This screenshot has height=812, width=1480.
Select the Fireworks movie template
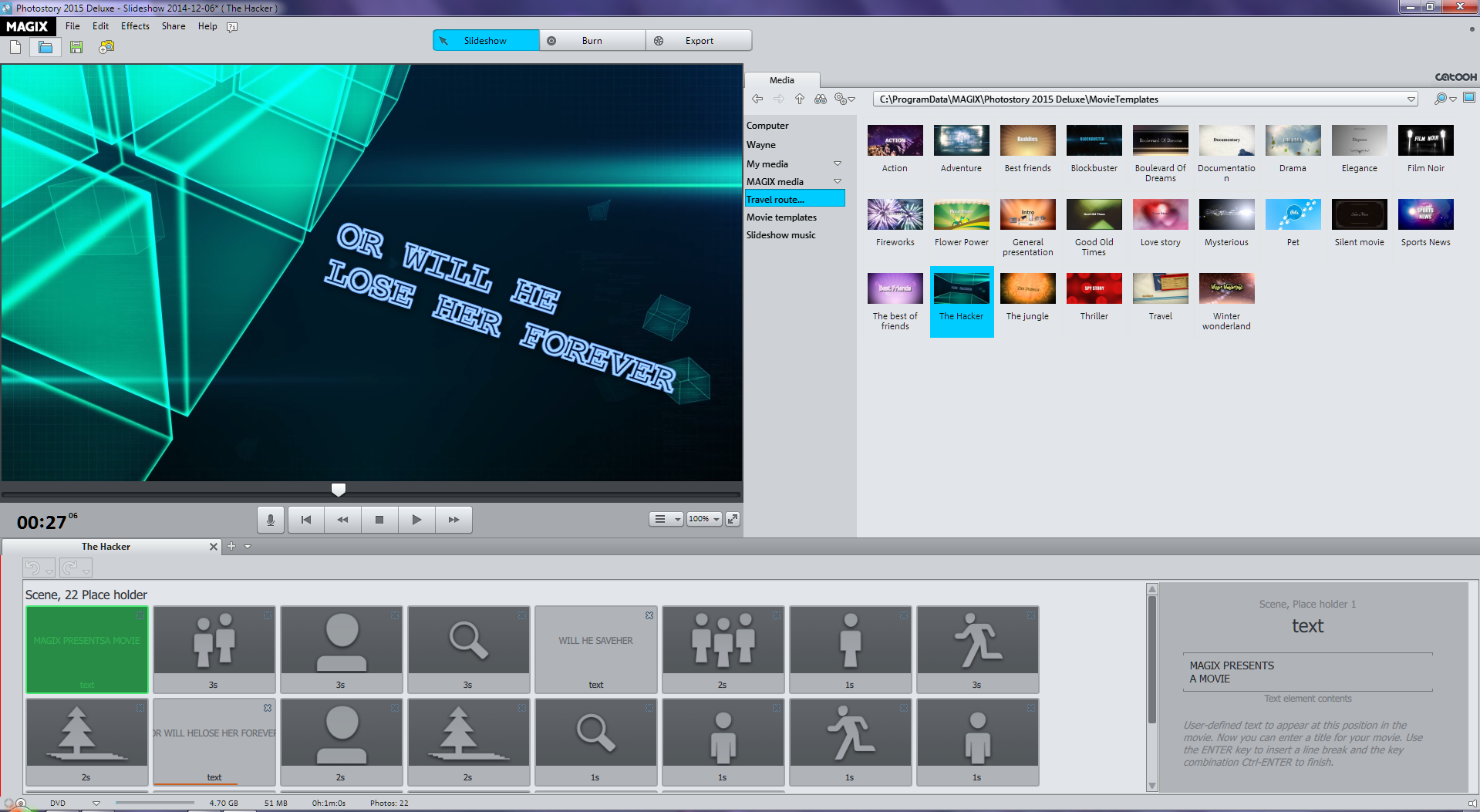coord(895,224)
